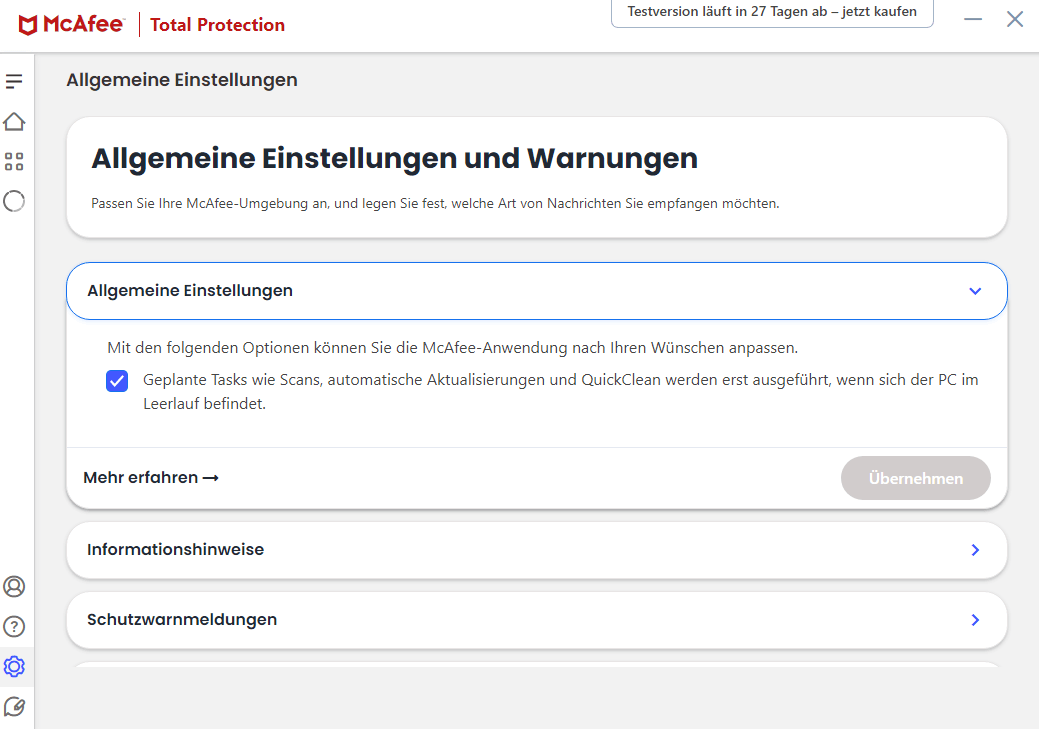Open the help question mark icon
Screen dimensions: 1039x729
pyautogui.click(x=14, y=626)
